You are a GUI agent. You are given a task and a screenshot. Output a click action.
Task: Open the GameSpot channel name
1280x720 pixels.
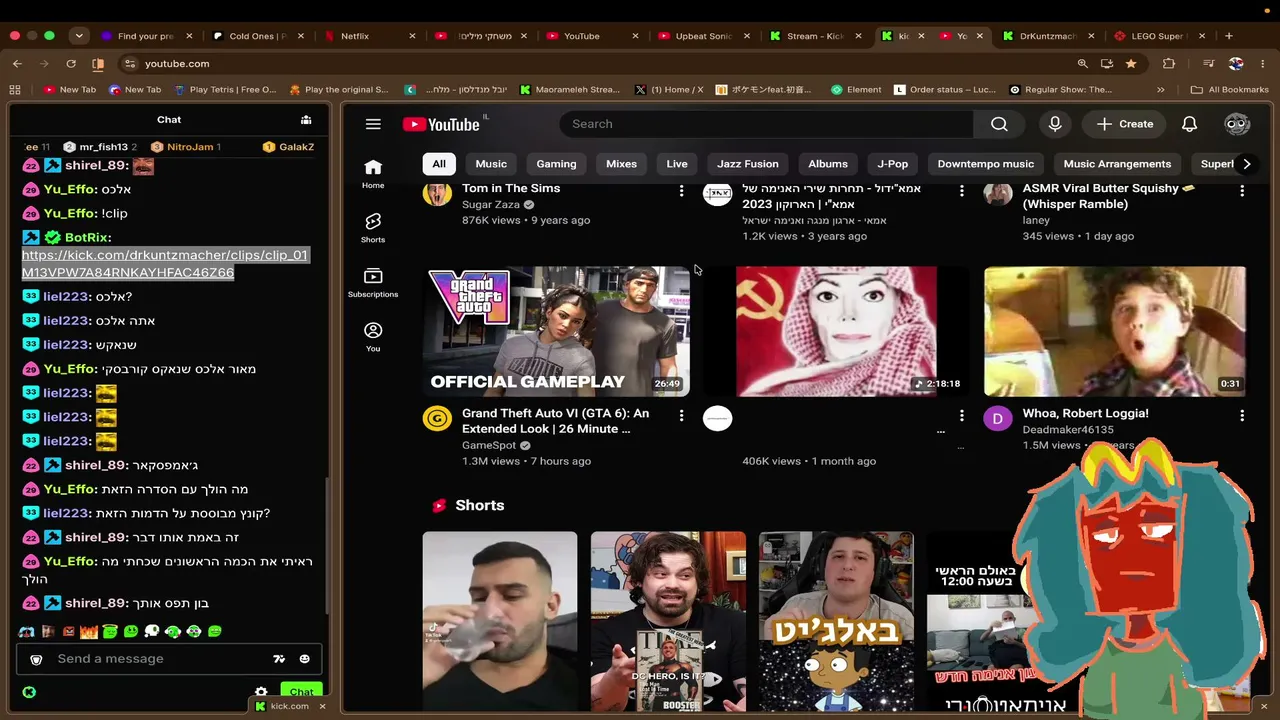click(488, 445)
